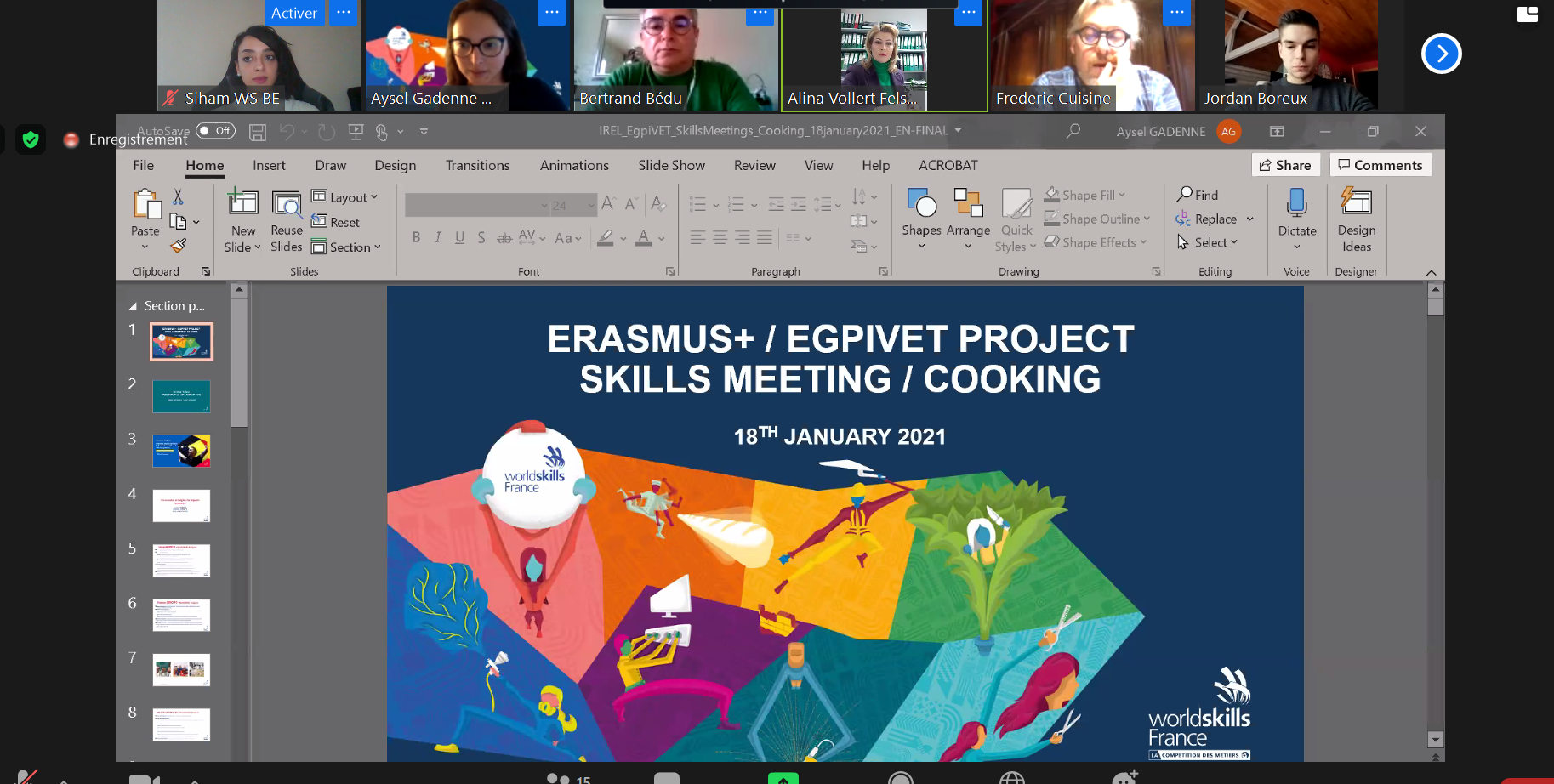Align text left
Viewport: 1554px width, 784px height.
pos(697,237)
